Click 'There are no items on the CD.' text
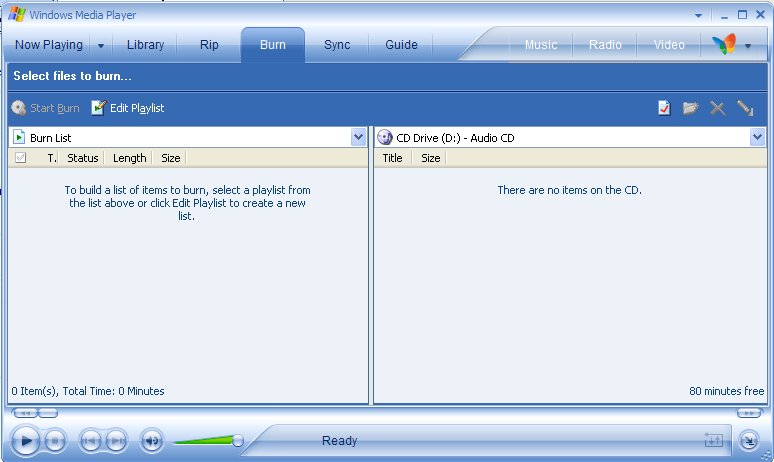774x462 pixels. tap(570, 190)
